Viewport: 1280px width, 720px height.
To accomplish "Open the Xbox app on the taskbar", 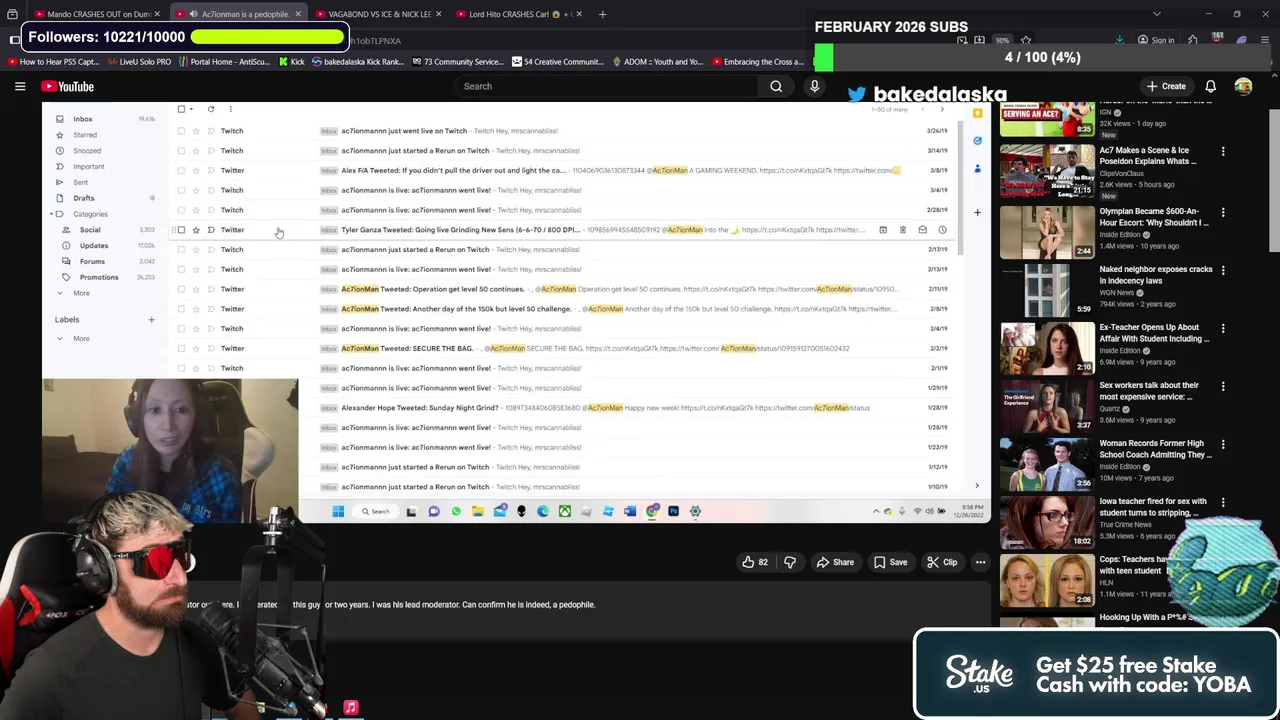I will [565, 511].
